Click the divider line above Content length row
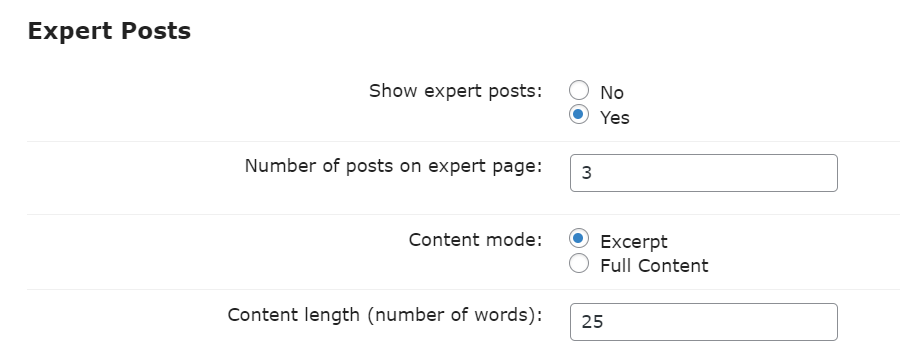This screenshot has height=360, width=900. tap(463, 289)
